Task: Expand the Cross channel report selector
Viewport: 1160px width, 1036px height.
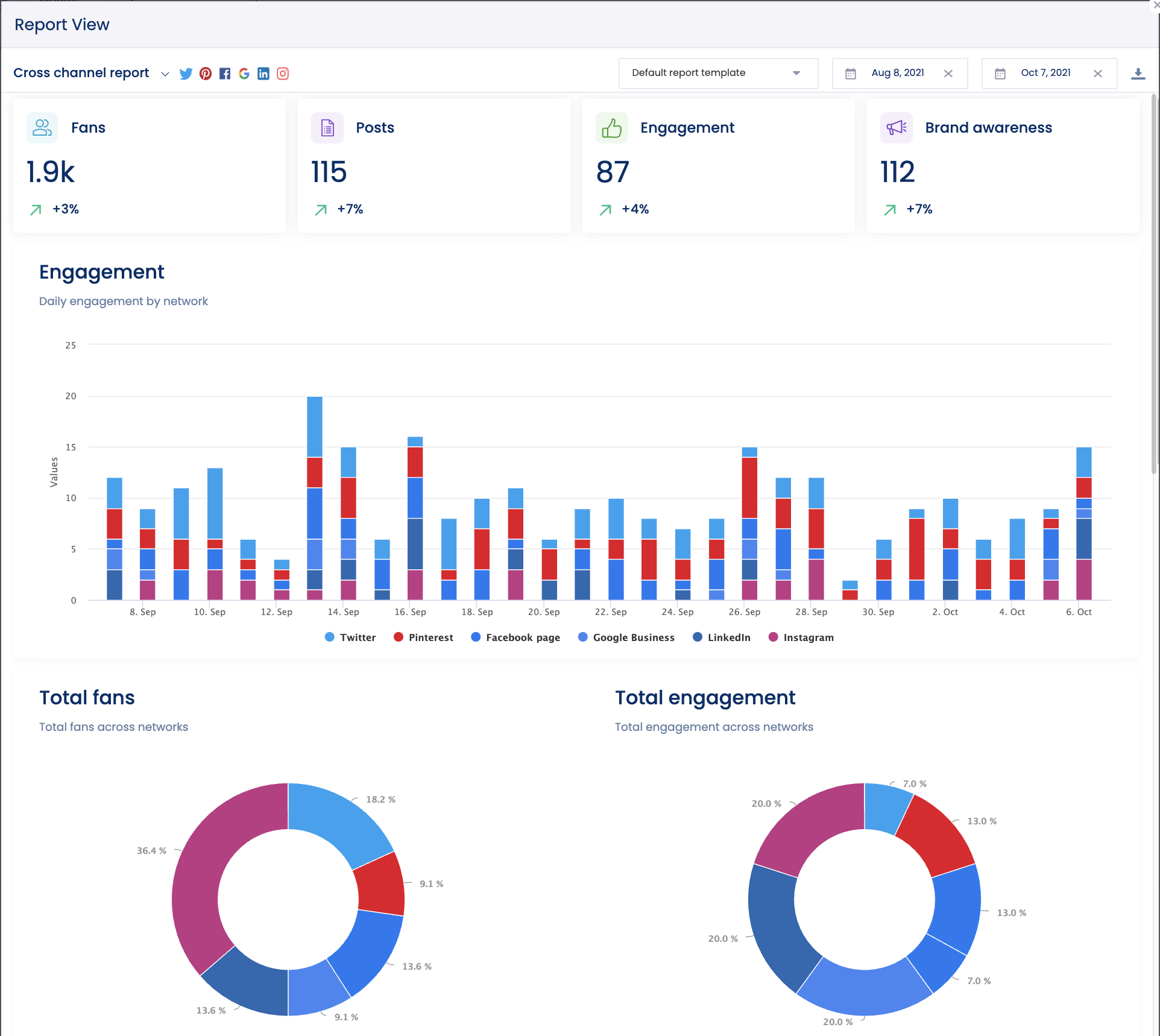Action: click(165, 74)
